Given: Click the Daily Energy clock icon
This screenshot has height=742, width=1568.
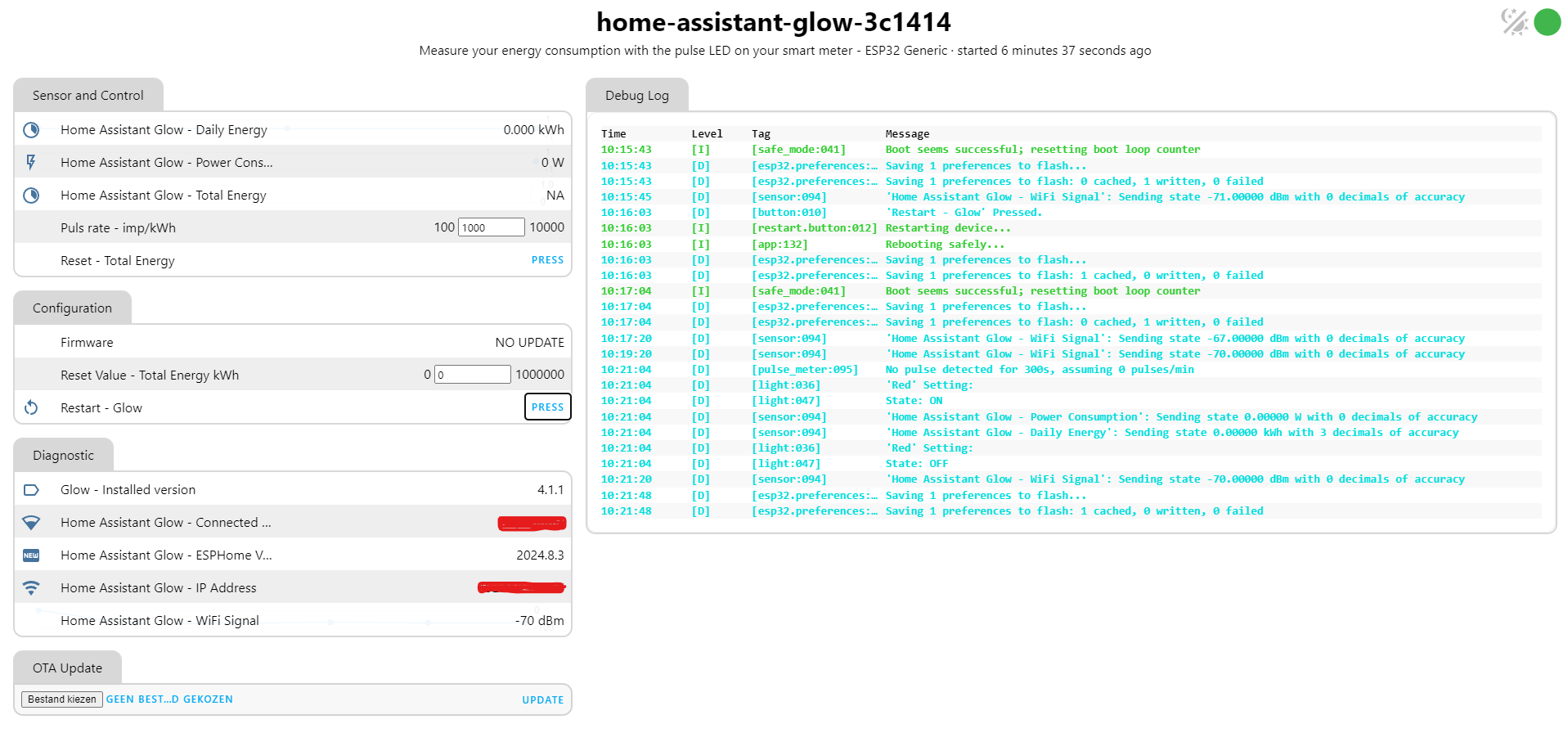Looking at the screenshot, I should [31, 130].
